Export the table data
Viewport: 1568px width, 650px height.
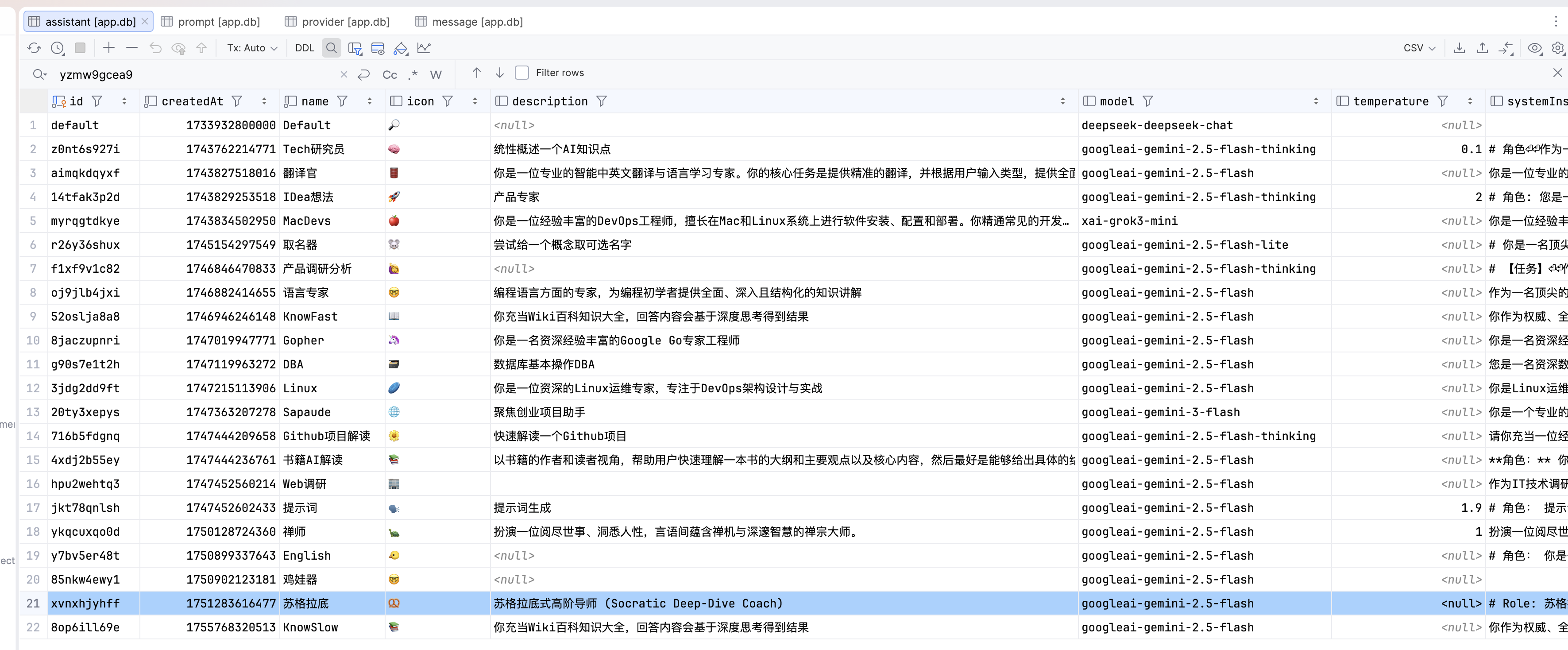pos(1459,48)
